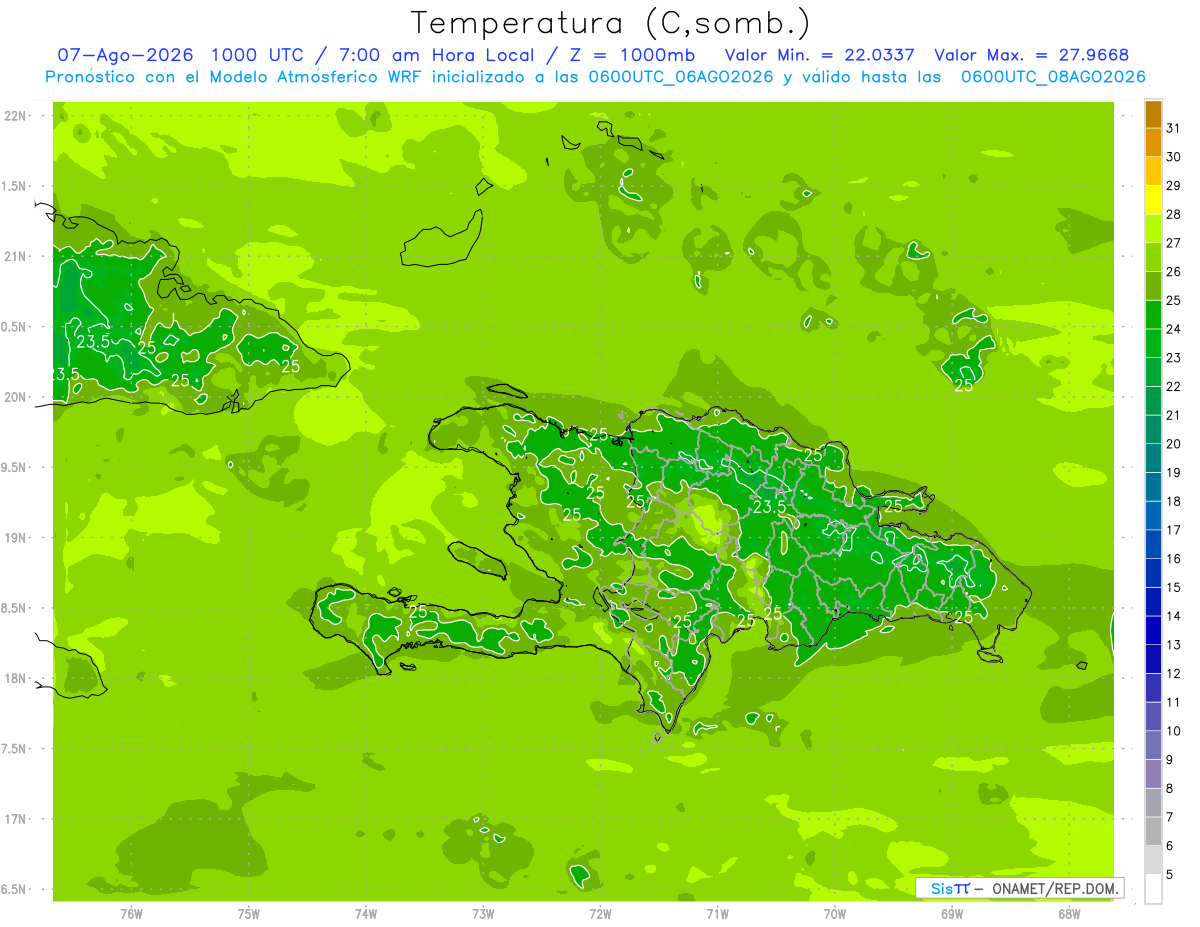This screenshot has width=1200, height=927.
Task: Click the '5' label on the color scale
Action: point(1170,875)
